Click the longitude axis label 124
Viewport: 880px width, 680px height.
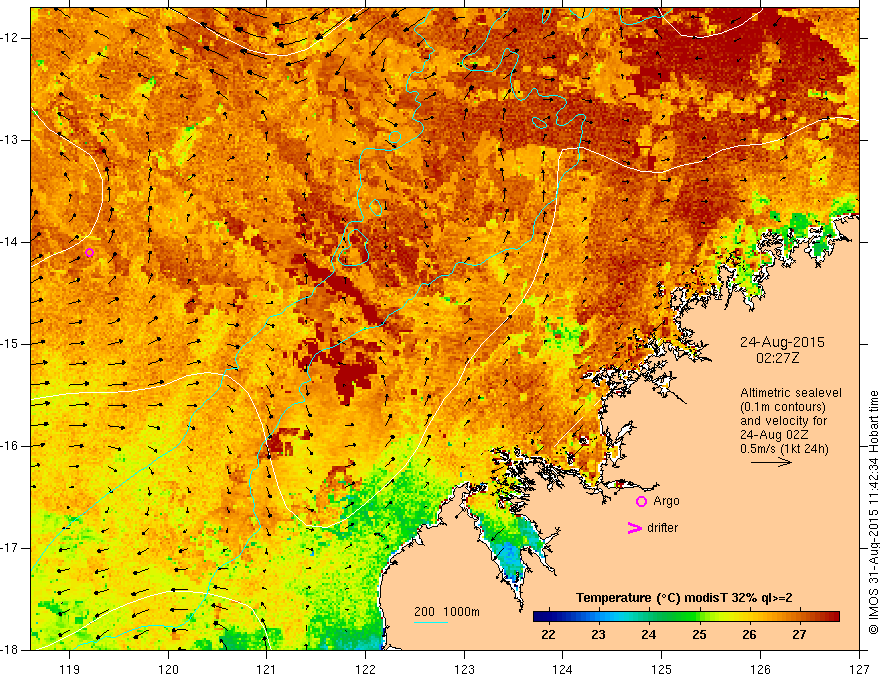(563, 669)
